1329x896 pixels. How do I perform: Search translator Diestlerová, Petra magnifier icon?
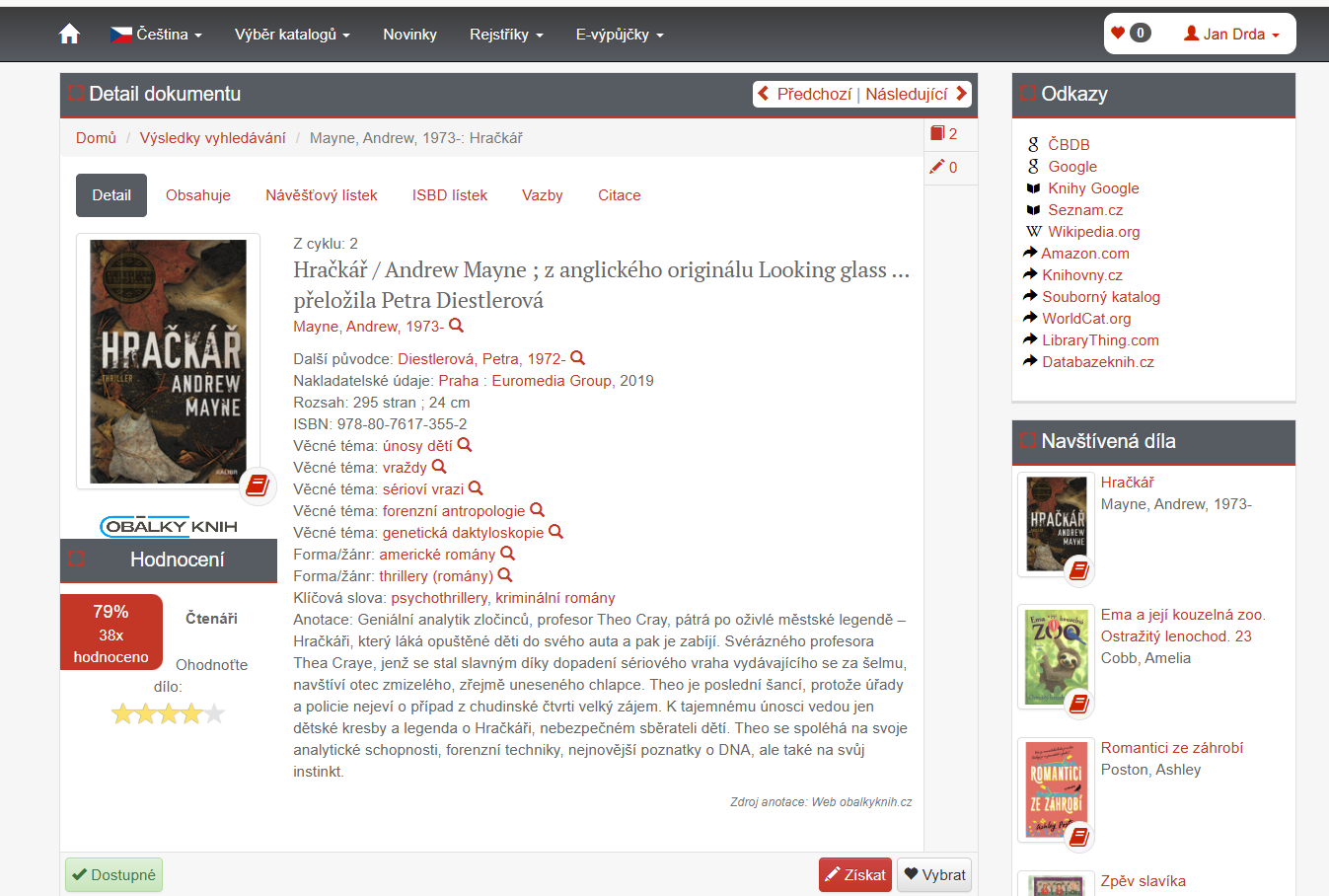578,358
